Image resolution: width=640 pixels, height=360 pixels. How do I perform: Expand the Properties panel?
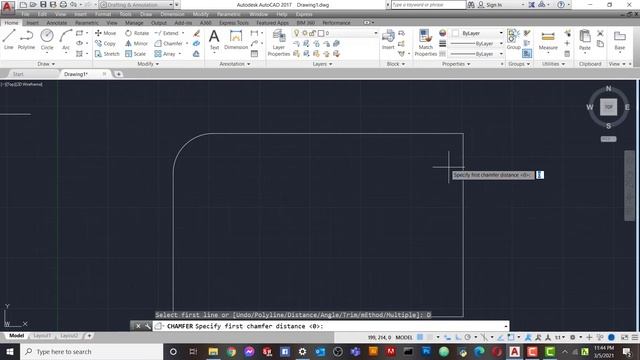point(456,64)
